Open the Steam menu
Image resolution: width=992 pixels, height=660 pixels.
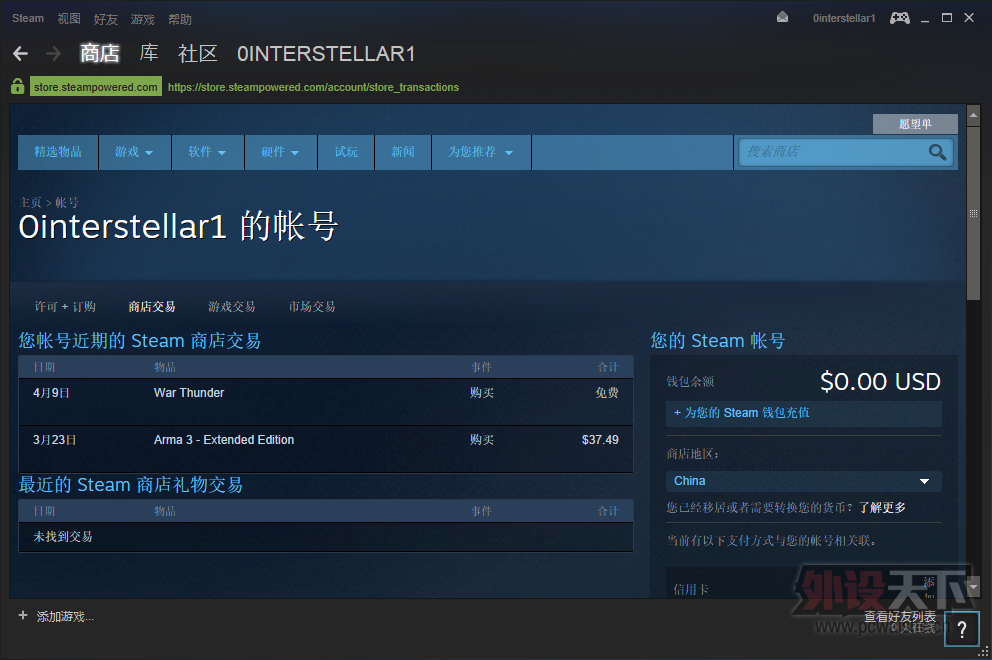(x=28, y=18)
